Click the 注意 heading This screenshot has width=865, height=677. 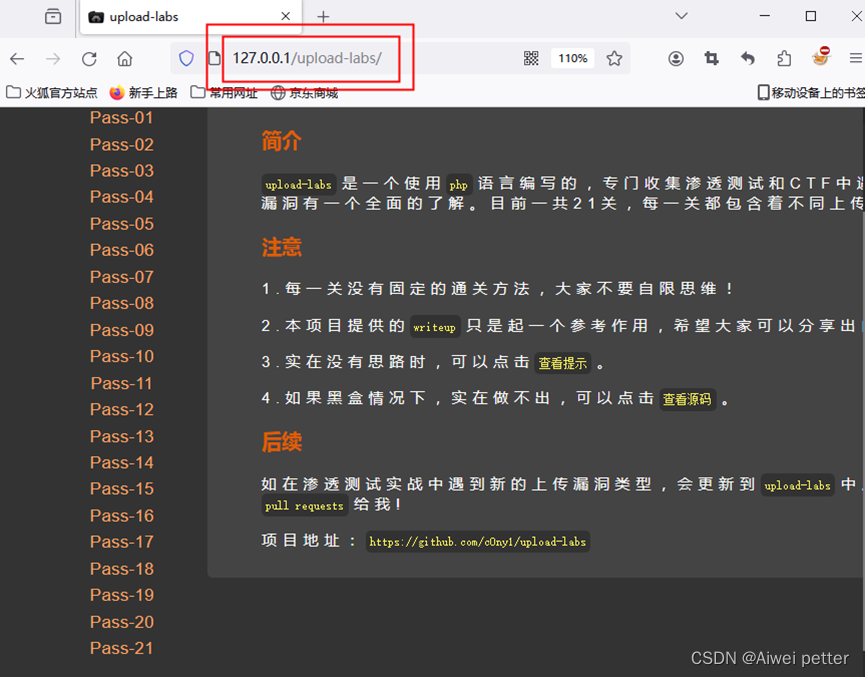tap(281, 247)
